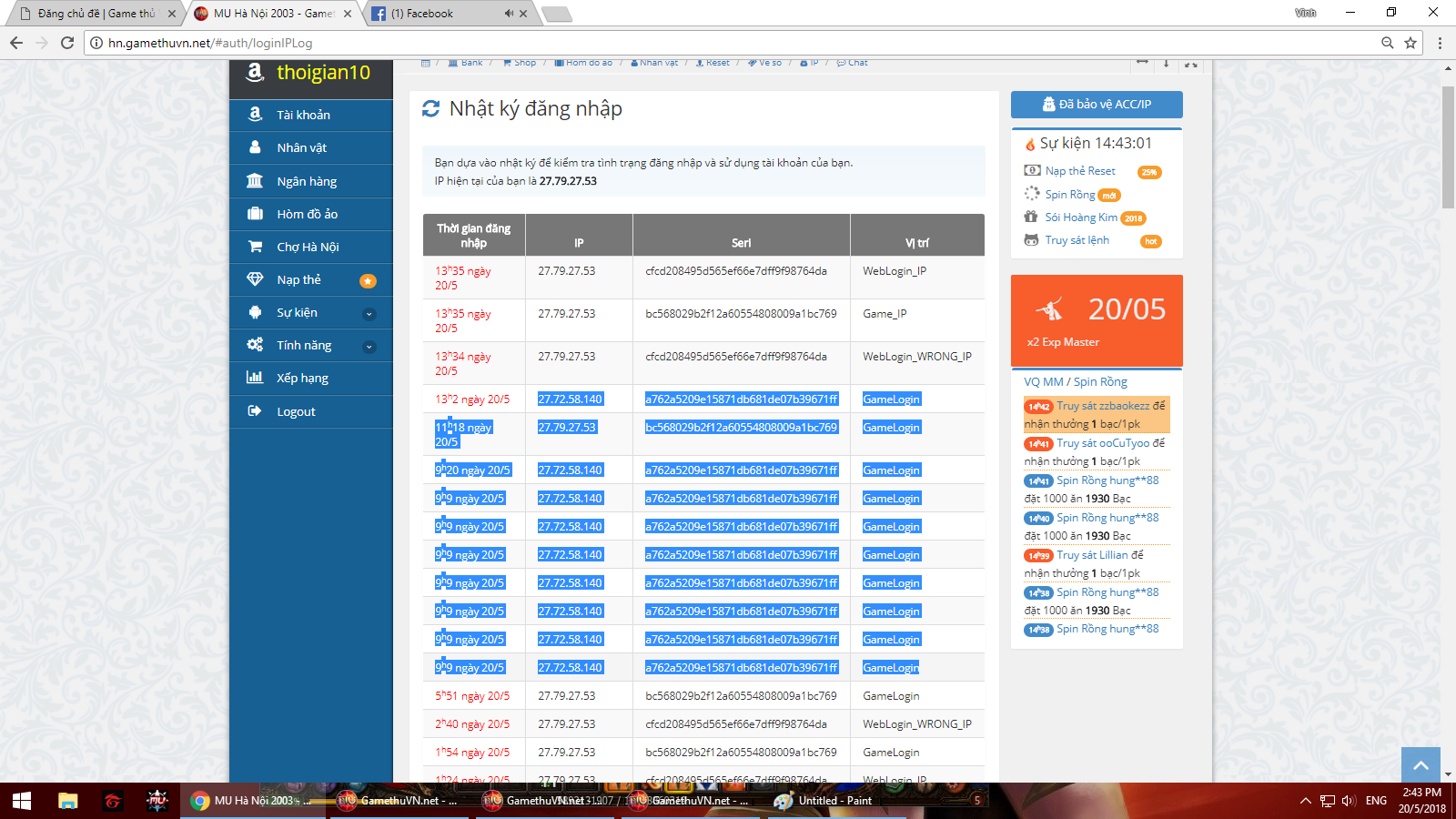The image size is (1456, 819).
Task: Open Nhân vật in the sidebar menu
Action: point(301,147)
